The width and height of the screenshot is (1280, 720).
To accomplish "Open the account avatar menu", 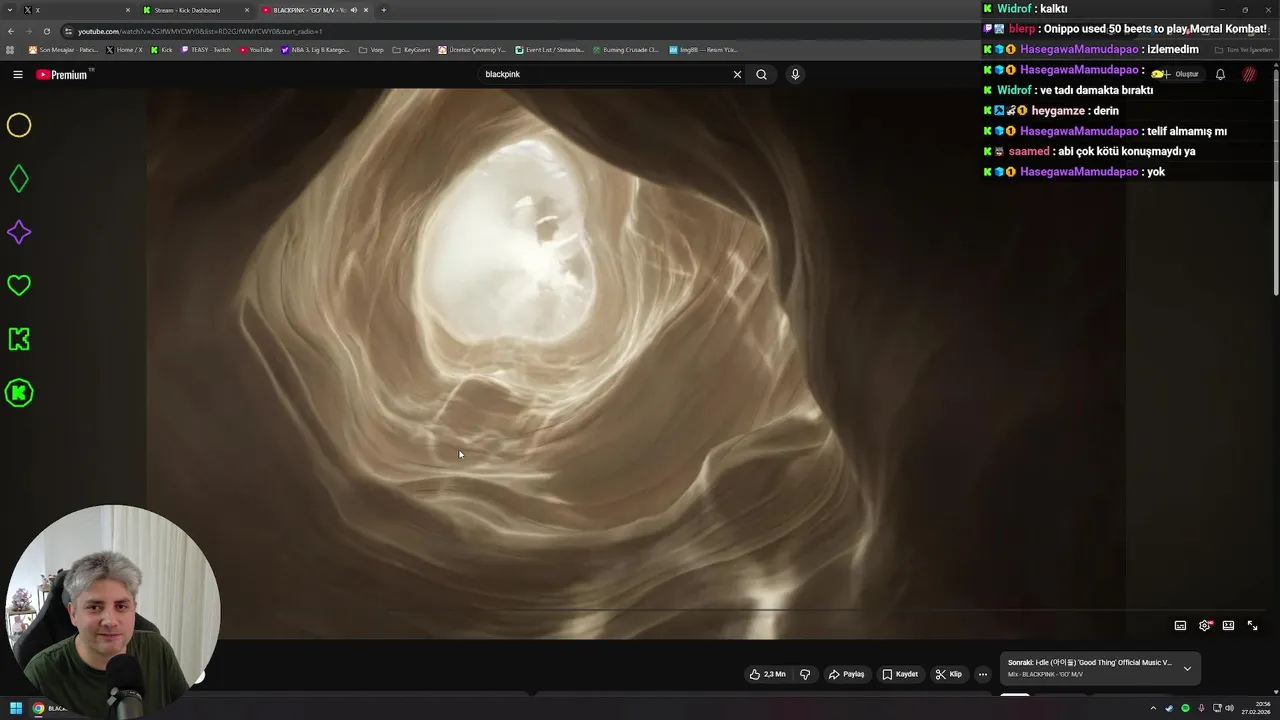I will [x=1249, y=74].
